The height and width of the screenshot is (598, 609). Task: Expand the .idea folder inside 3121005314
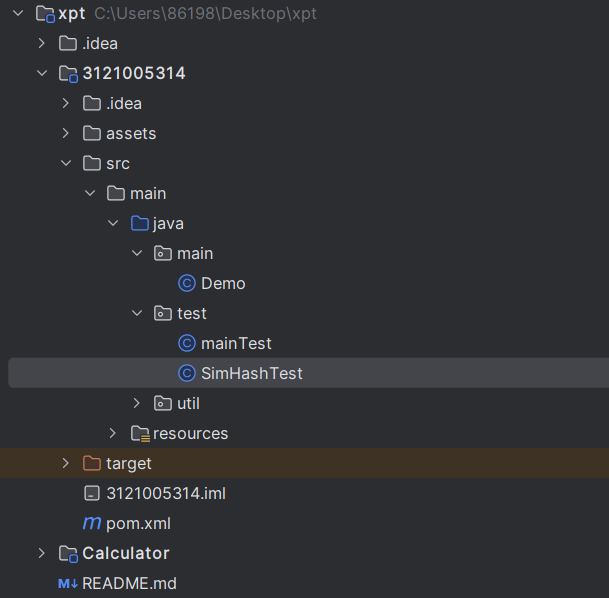66,103
